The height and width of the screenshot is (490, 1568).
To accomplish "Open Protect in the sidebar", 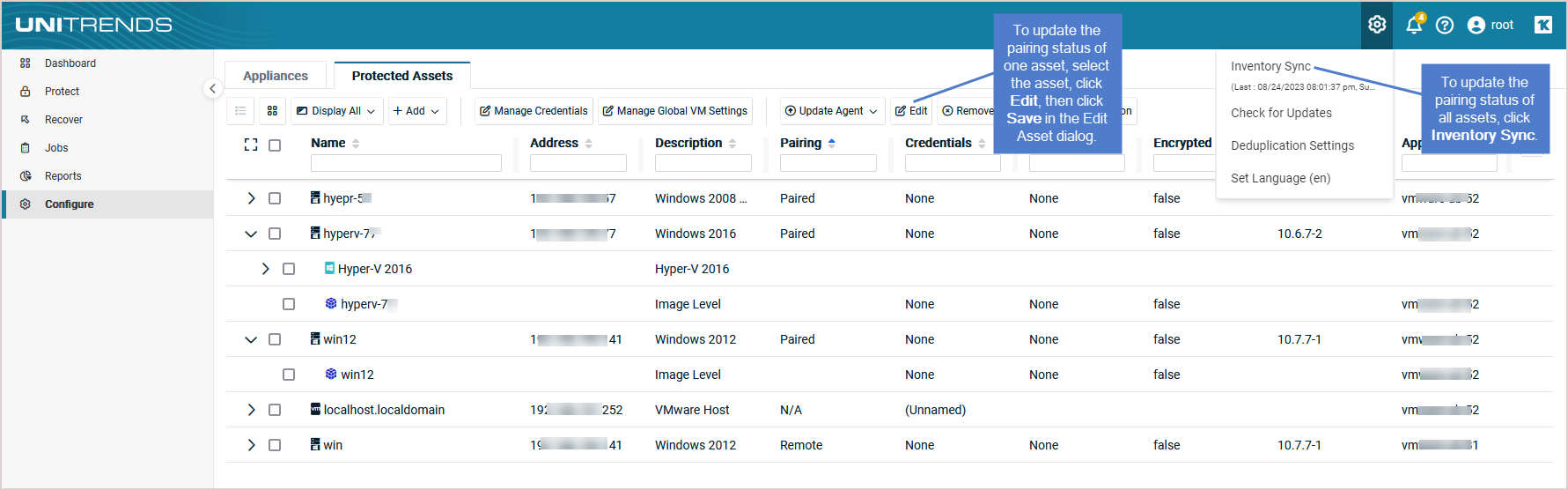I will 108,92.
